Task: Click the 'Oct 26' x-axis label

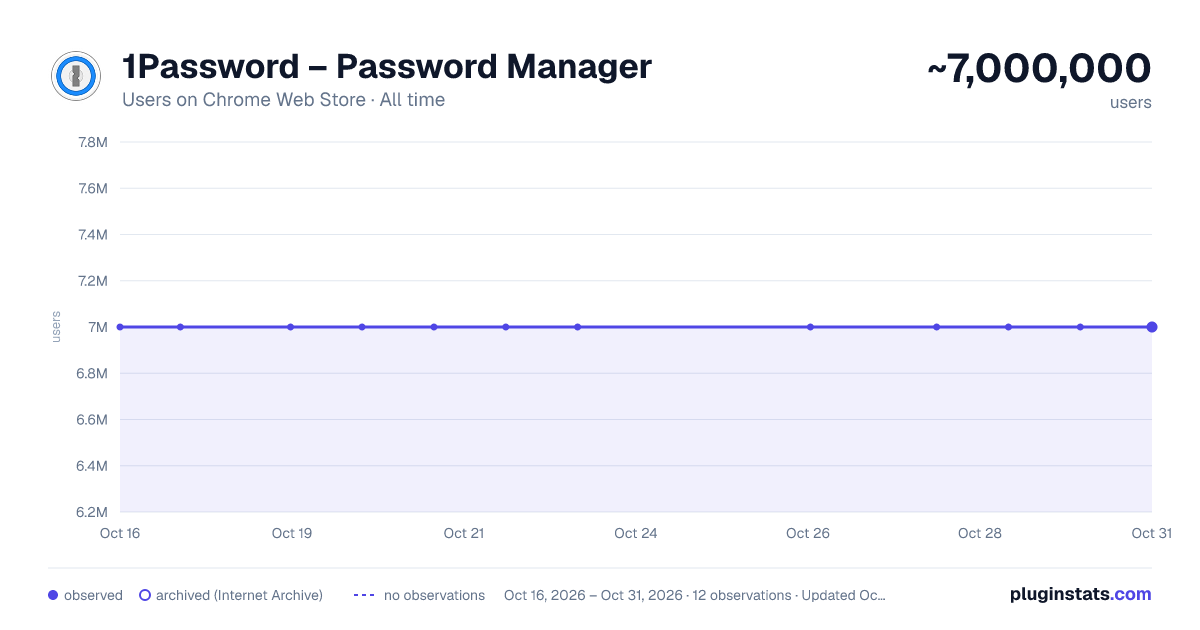Action: pos(808,533)
